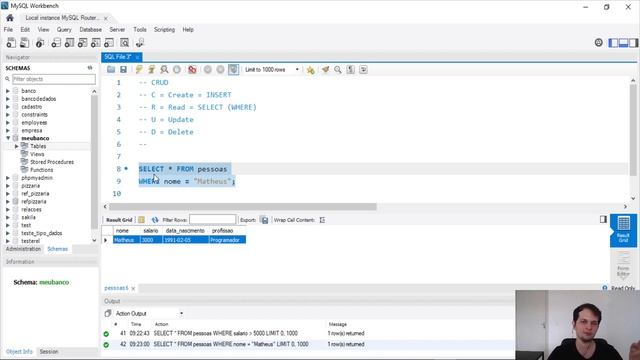Viewport: 640px width, 360px height.
Task: Toggle the bottom output panel visibility
Action: coord(623,43)
